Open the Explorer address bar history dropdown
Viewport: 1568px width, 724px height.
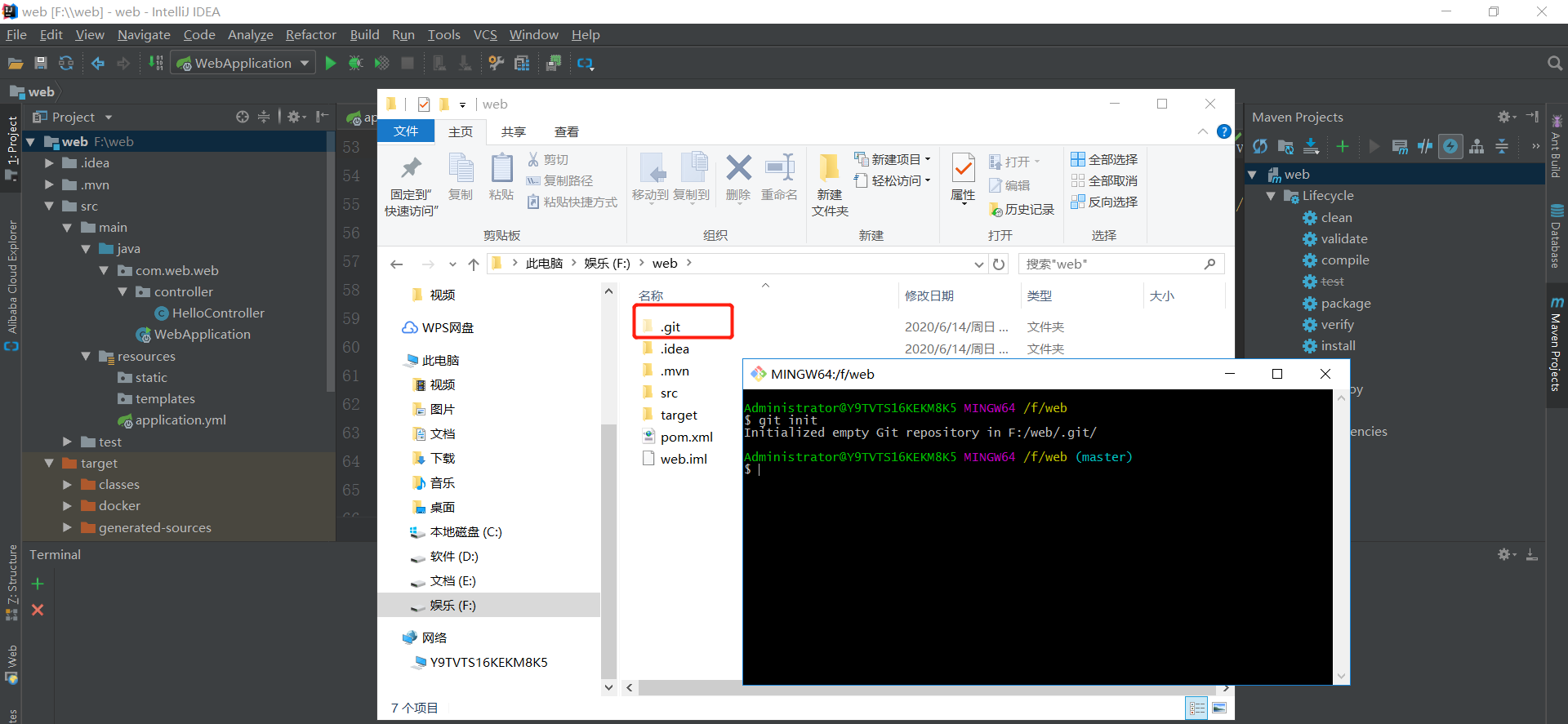click(979, 264)
